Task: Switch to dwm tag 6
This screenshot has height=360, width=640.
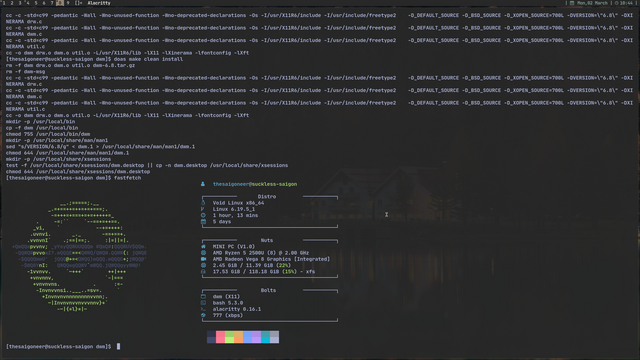Action: click(44, 3)
